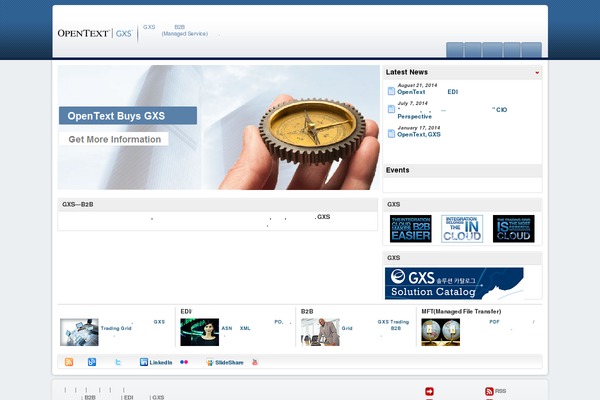The width and height of the screenshot is (600, 400).
Task: Open the first blank navigation tab in header
Action: tap(455, 50)
